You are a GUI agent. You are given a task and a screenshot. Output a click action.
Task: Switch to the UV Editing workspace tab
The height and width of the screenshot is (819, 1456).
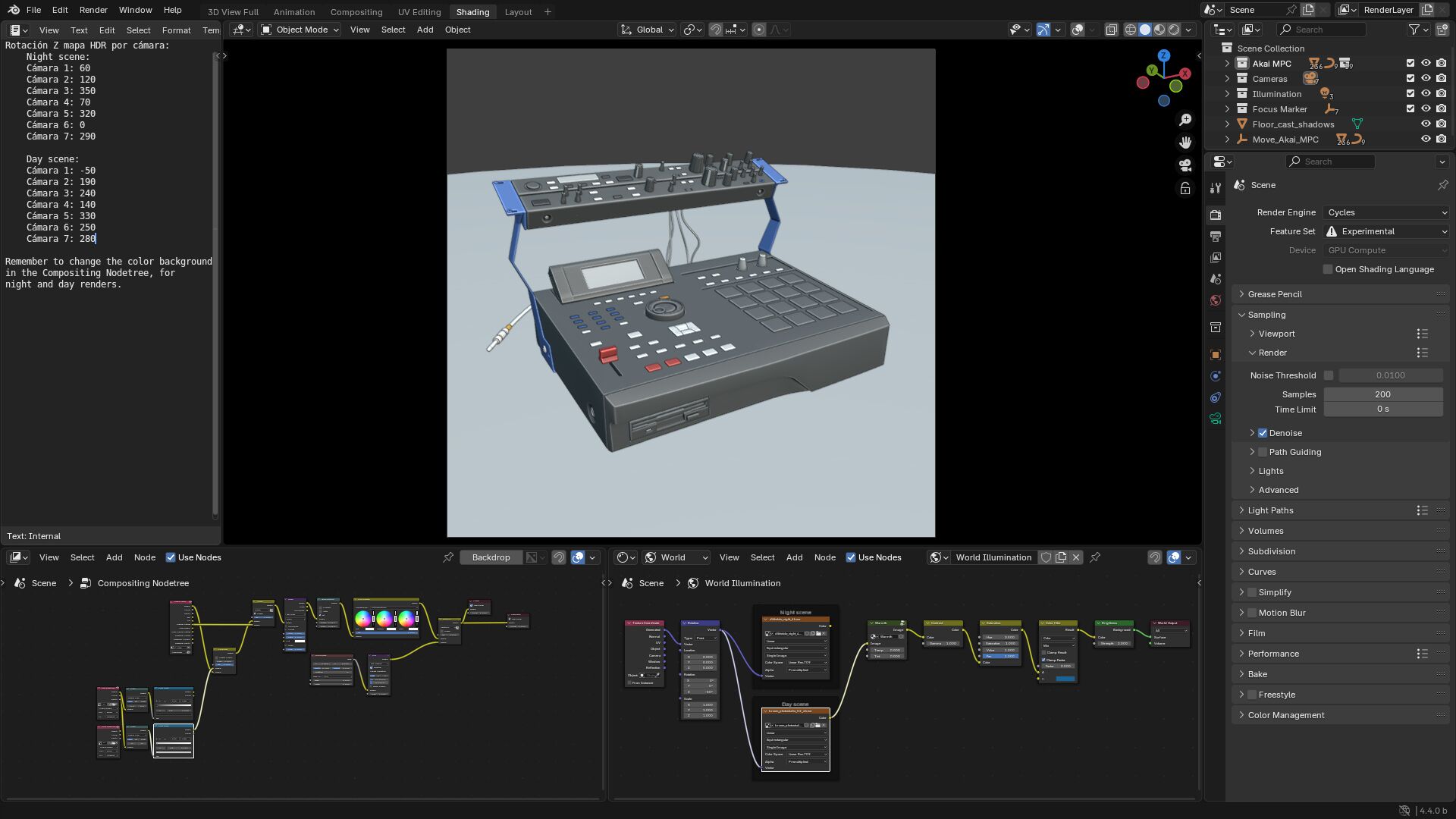pyautogui.click(x=419, y=12)
